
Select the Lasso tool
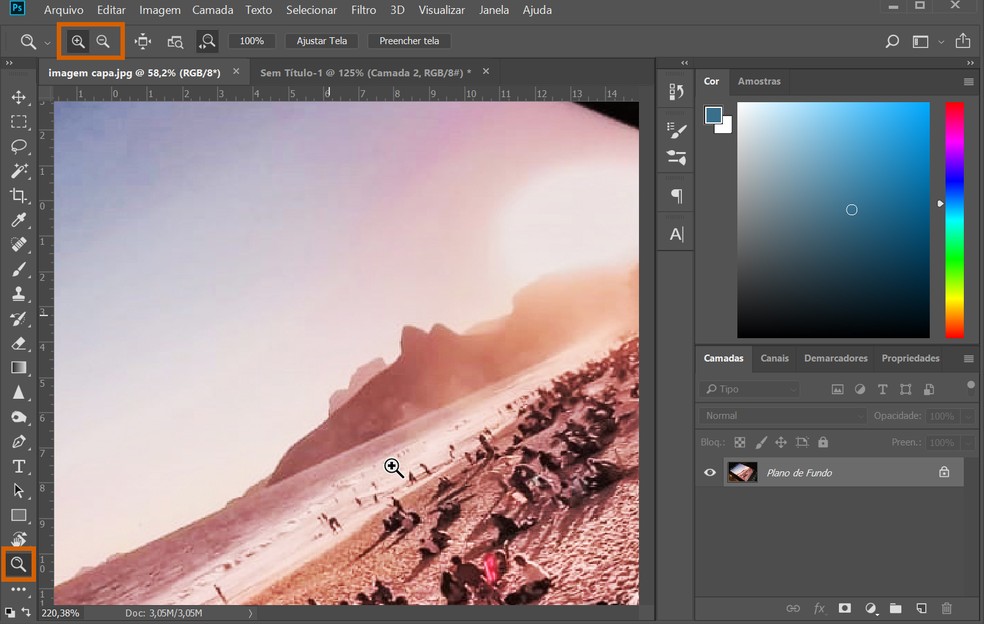(x=18, y=146)
